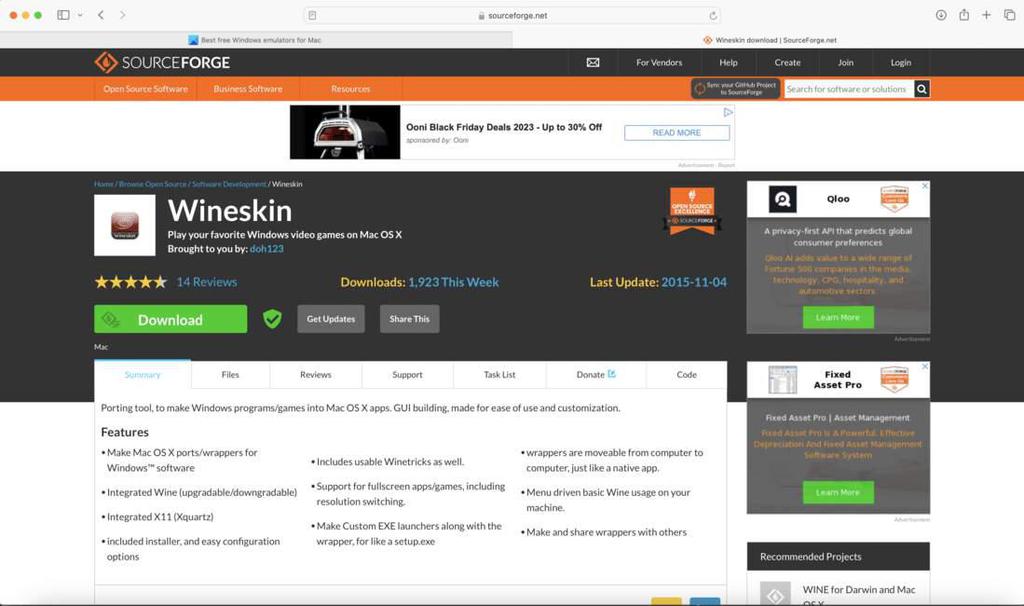Click Learn More on Fixed Asset Pro ad

pos(838,492)
